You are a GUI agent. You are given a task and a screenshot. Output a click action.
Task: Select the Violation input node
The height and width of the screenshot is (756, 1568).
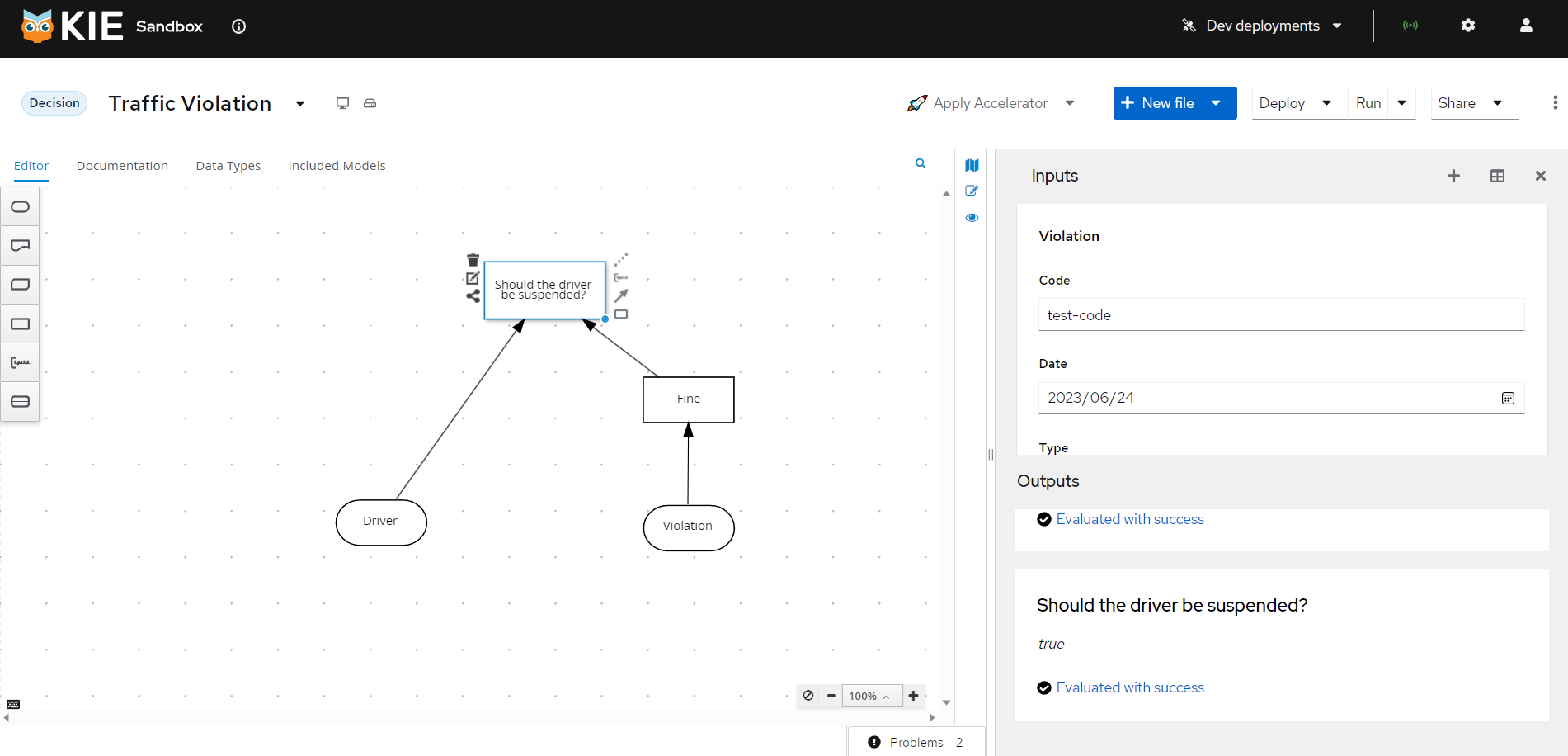tap(689, 527)
